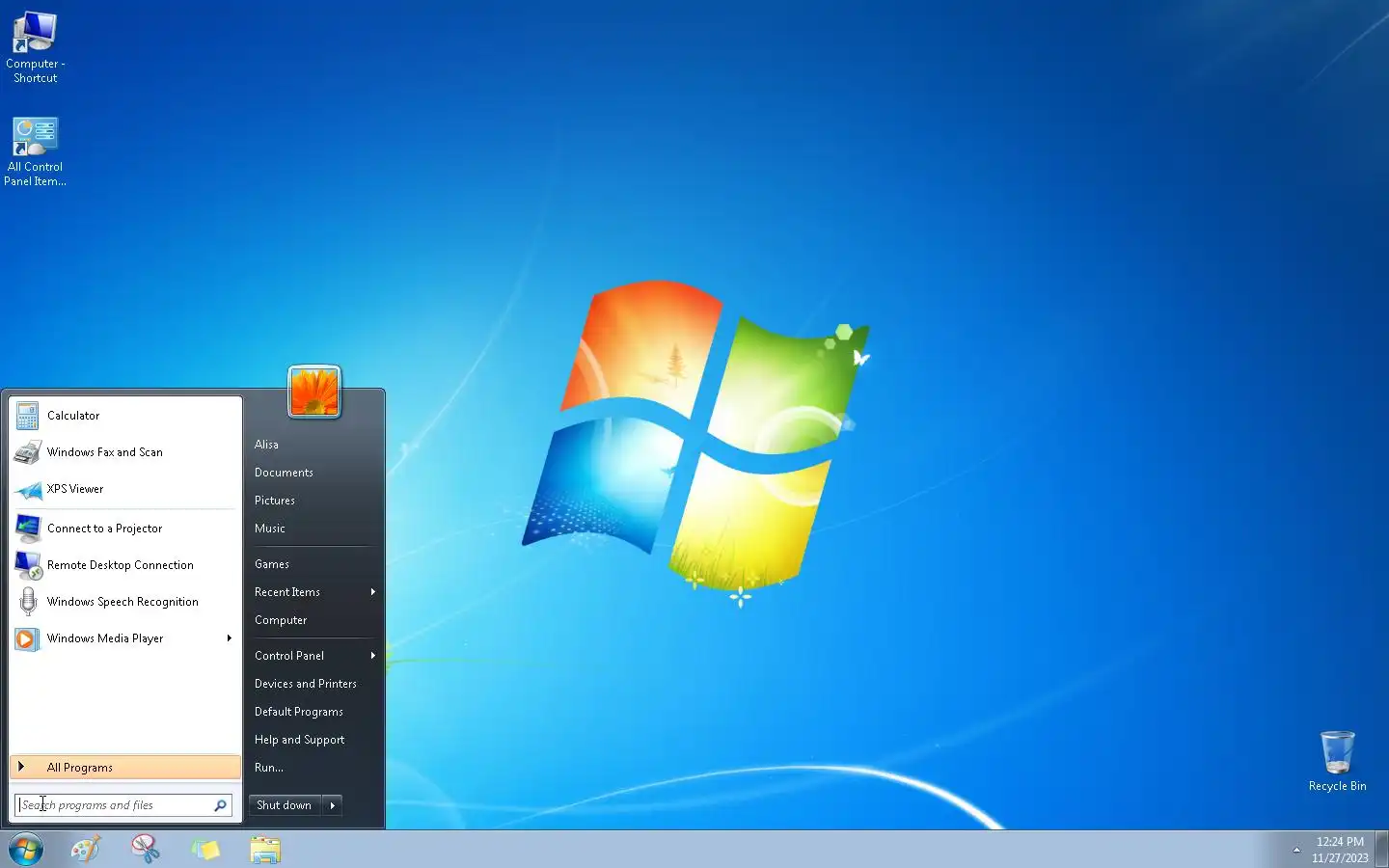Open Computer from Start menu
The width and height of the screenshot is (1389, 868).
click(x=281, y=620)
